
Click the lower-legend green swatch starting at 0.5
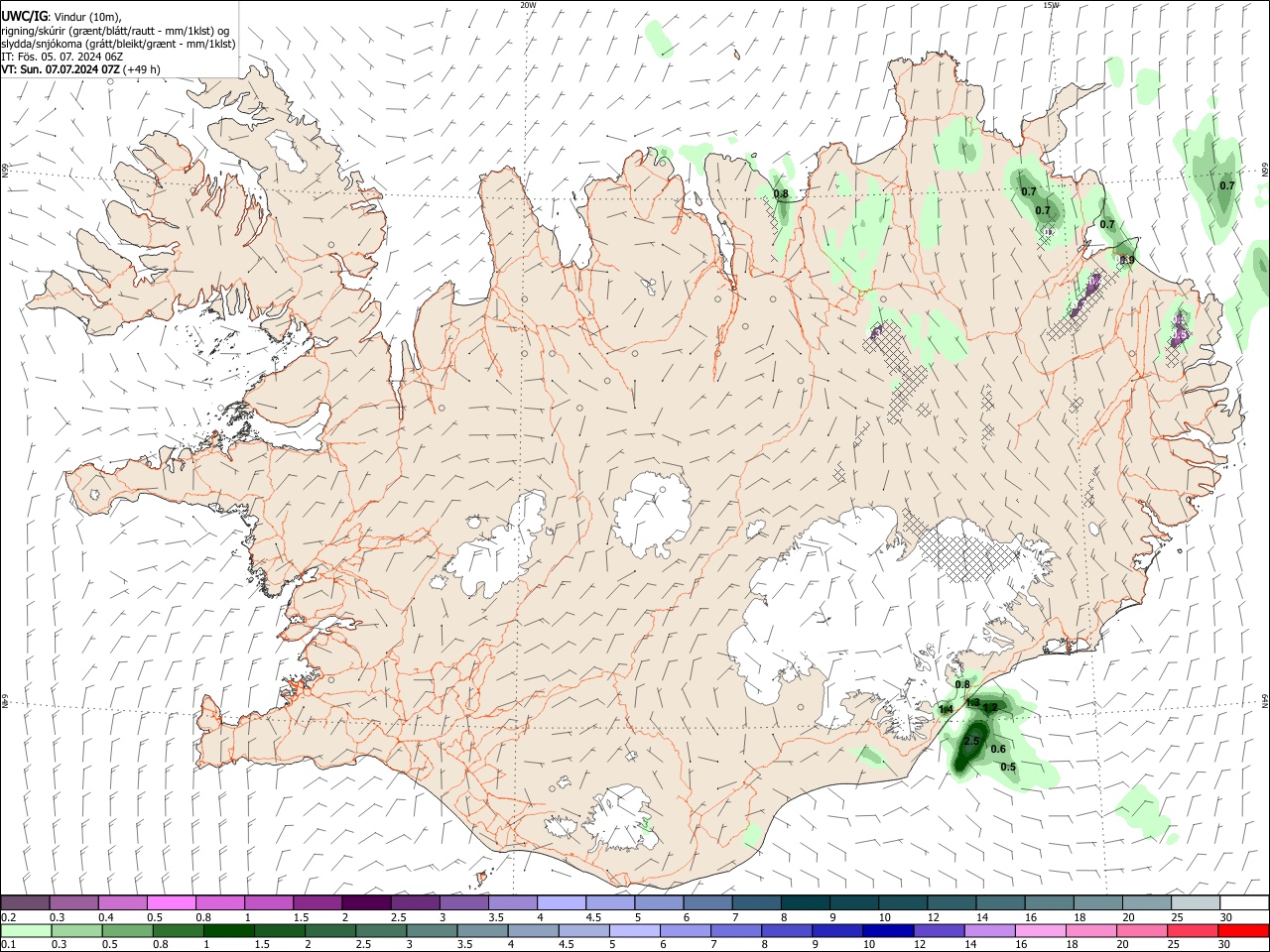[x=127, y=930]
